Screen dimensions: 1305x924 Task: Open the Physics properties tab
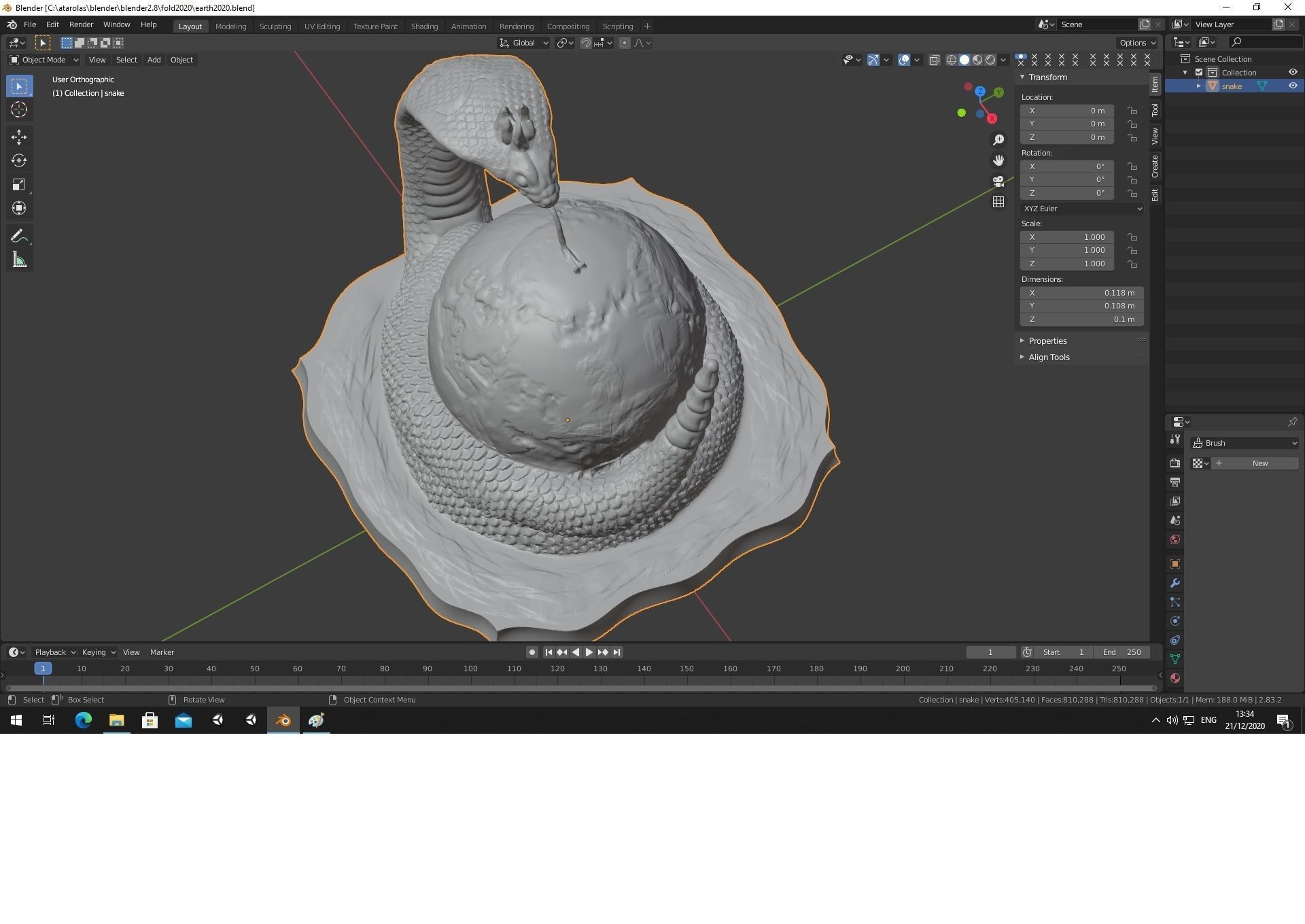pyautogui.click(x=1175, y=621)
